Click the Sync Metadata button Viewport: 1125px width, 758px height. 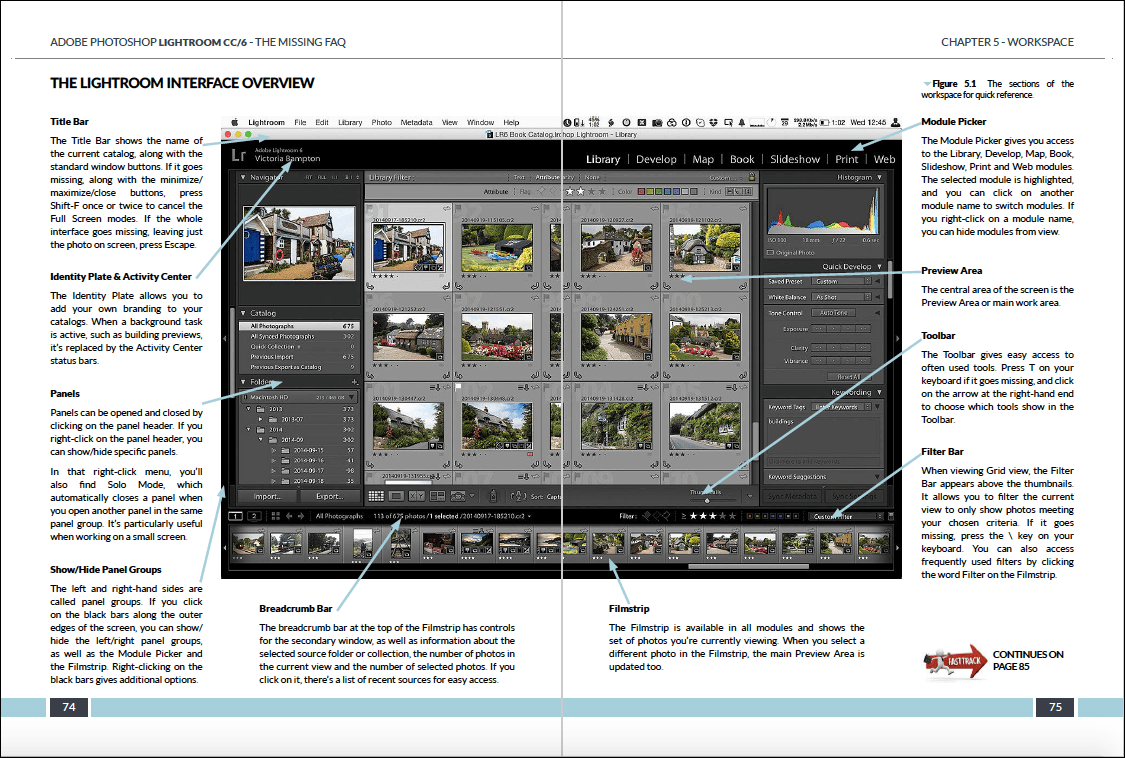[x=791, y=496]
